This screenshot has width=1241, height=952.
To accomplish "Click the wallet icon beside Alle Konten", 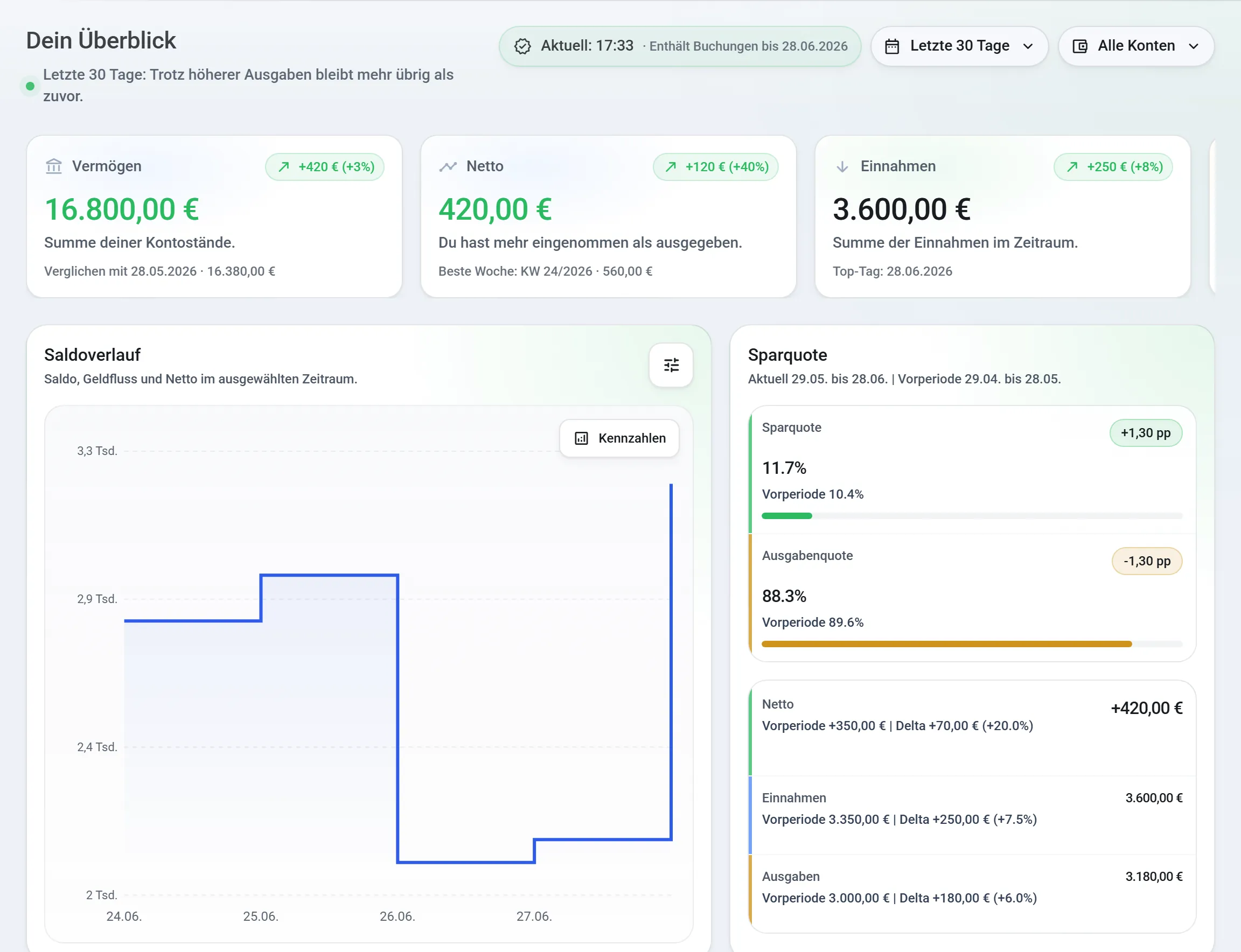I will pyautogui.click(x=1080, y=46).
